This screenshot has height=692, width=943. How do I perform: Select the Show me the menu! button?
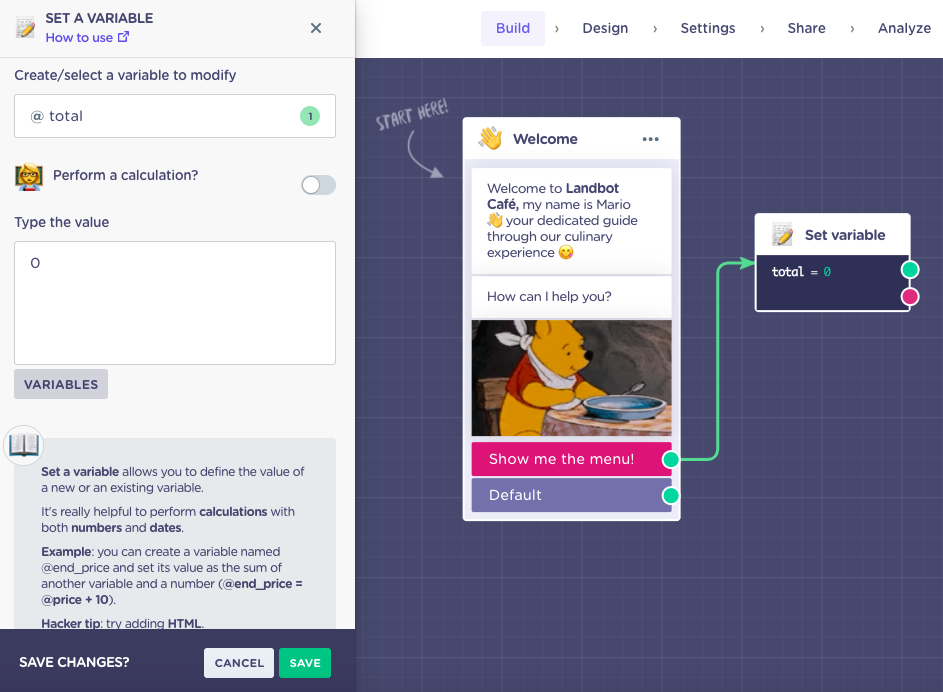tap(571, 459)
